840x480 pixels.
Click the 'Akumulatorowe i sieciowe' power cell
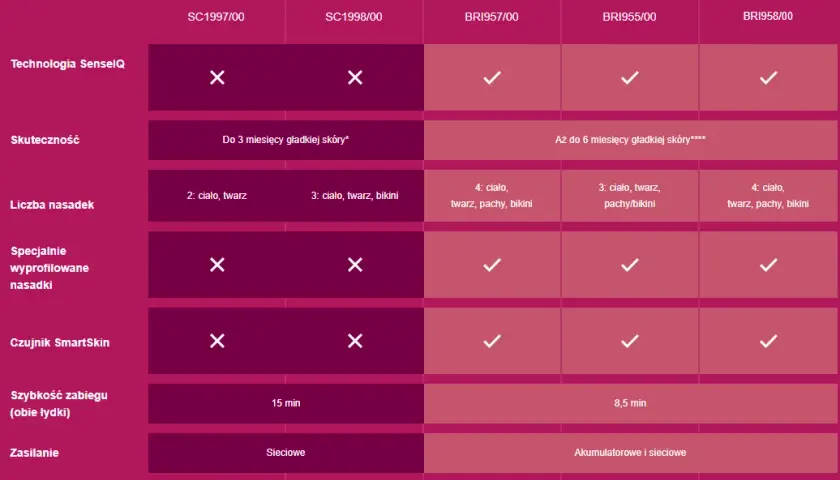tap(631, 453)
